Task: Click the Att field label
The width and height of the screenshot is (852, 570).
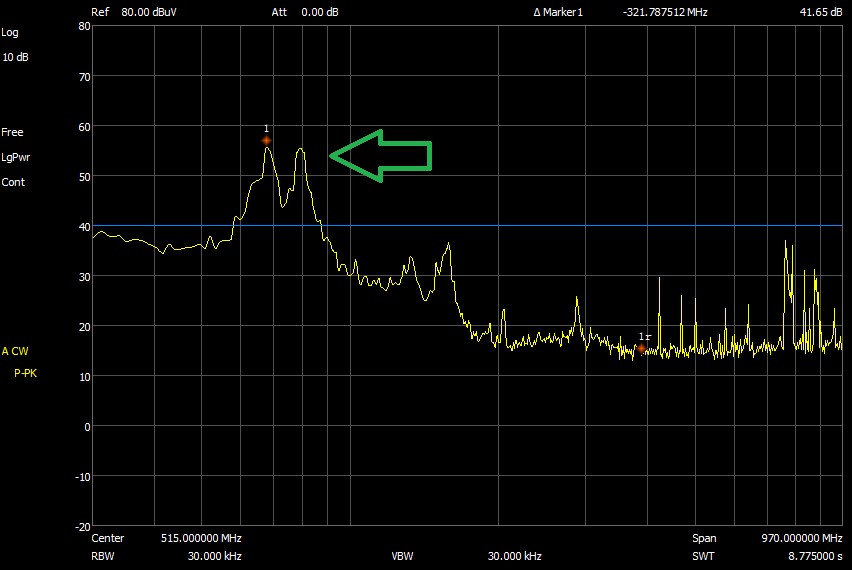Action: tap(279, 12)
